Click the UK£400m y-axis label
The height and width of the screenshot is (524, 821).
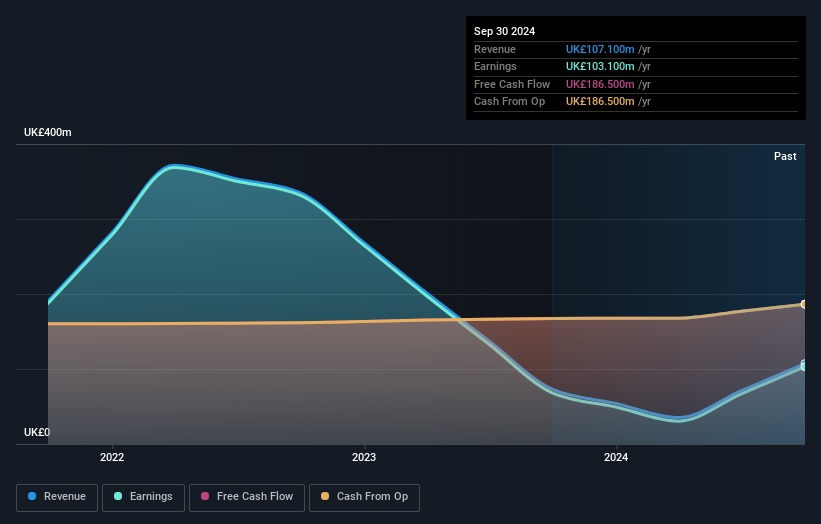point(48,132)
